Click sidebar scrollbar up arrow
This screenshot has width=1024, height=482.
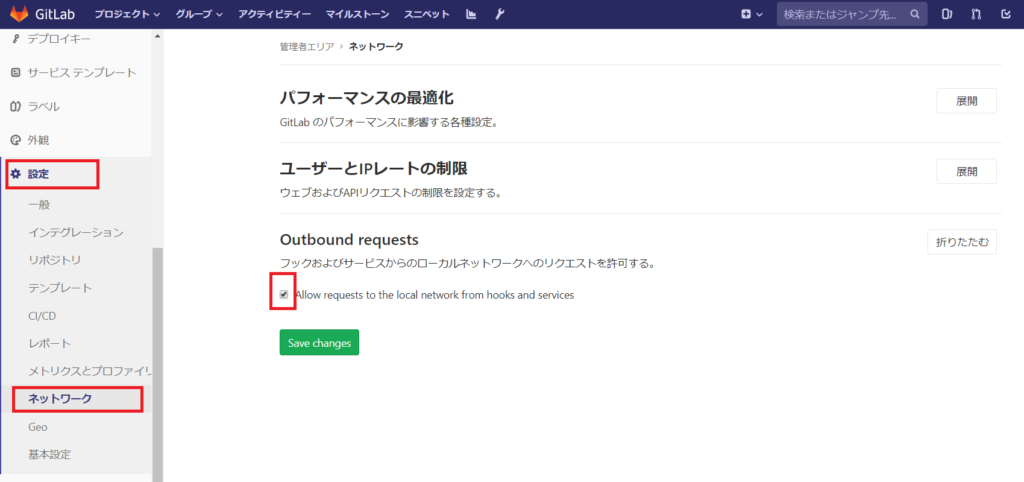click(x=157, y=35)
